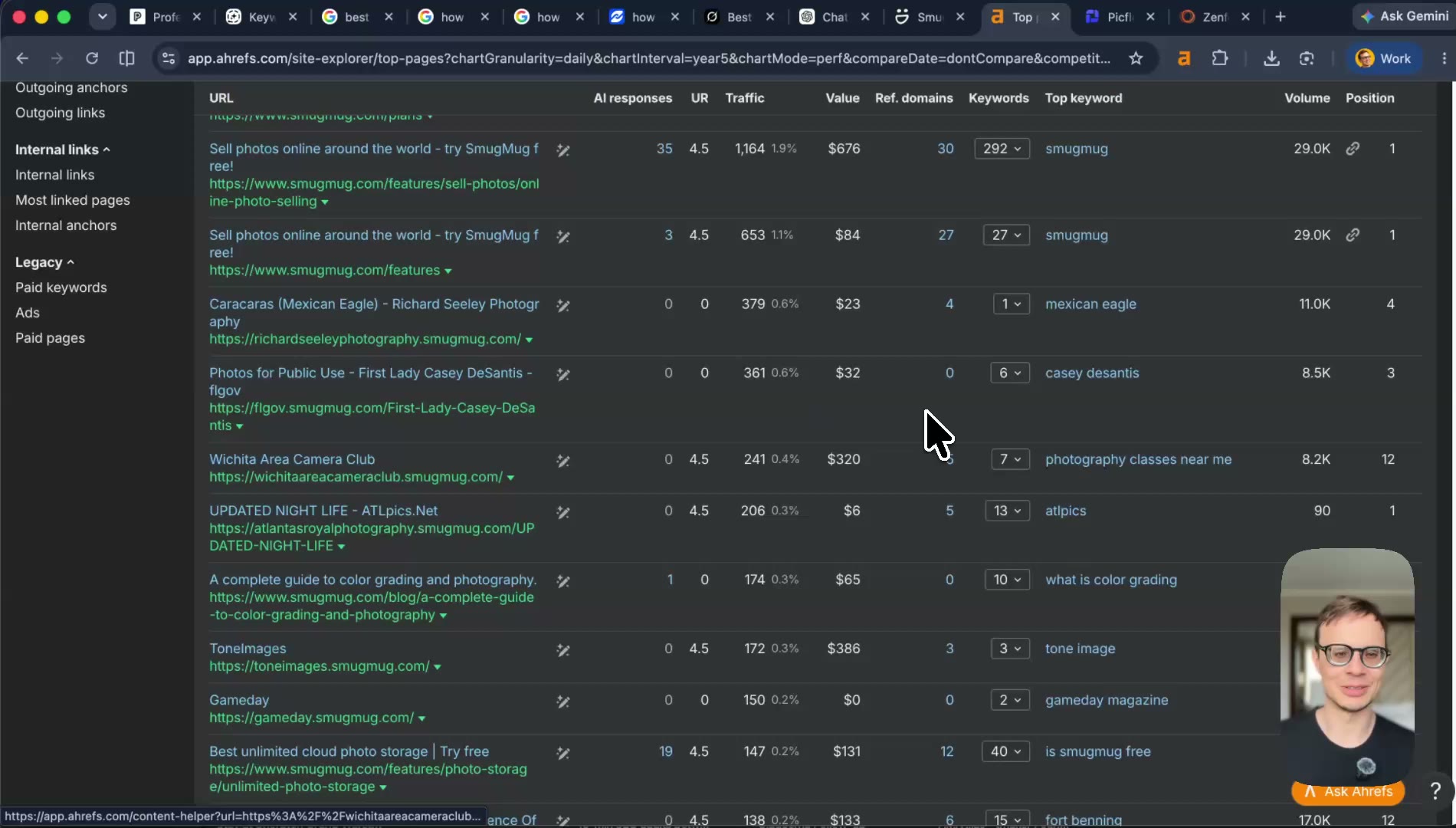
Task: Click the 'Ask Gemini' button
Action: [1405, 16]
